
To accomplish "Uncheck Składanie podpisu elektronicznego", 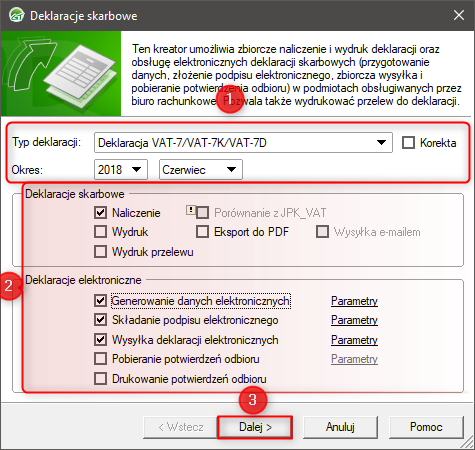I will coord(100,320).
